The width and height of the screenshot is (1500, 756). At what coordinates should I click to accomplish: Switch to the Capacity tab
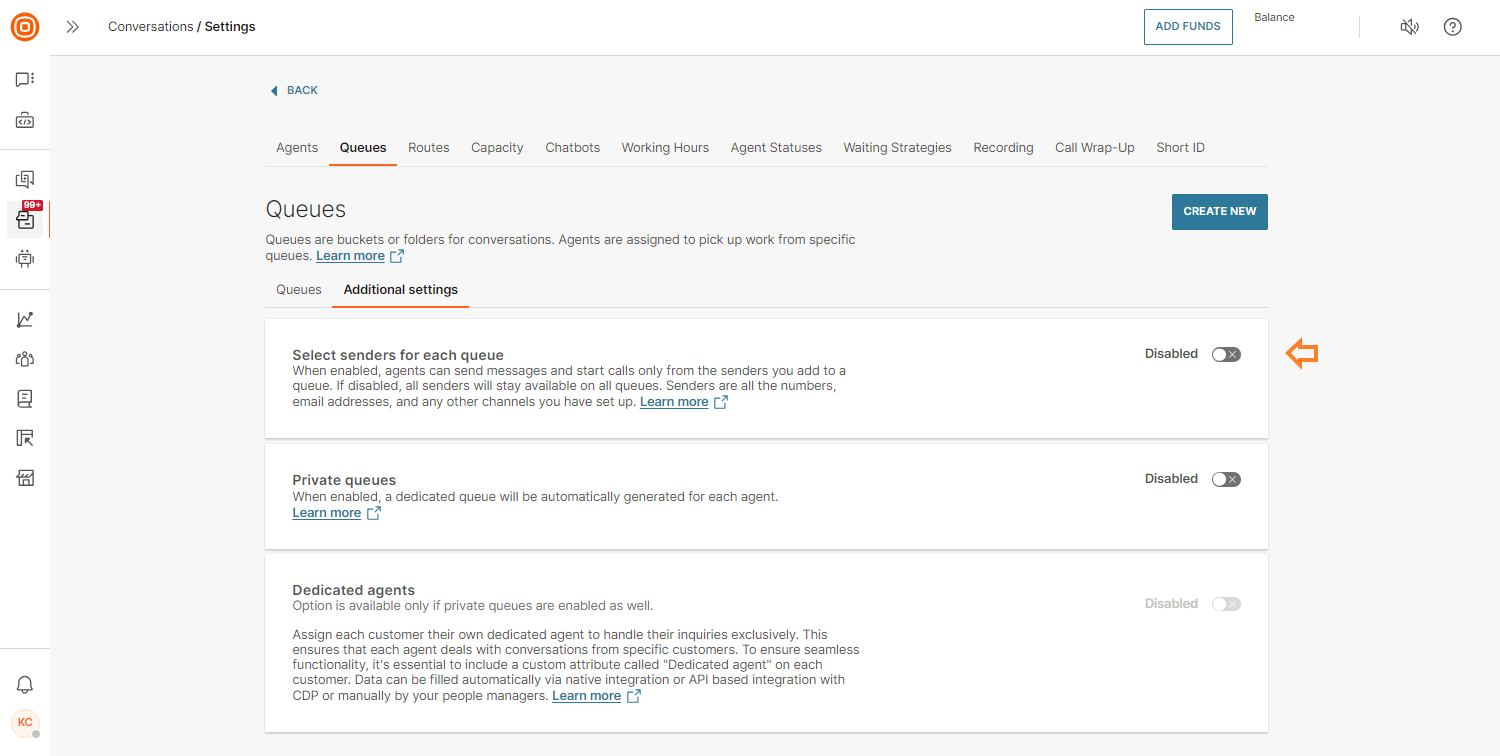(x=497, y=148)
